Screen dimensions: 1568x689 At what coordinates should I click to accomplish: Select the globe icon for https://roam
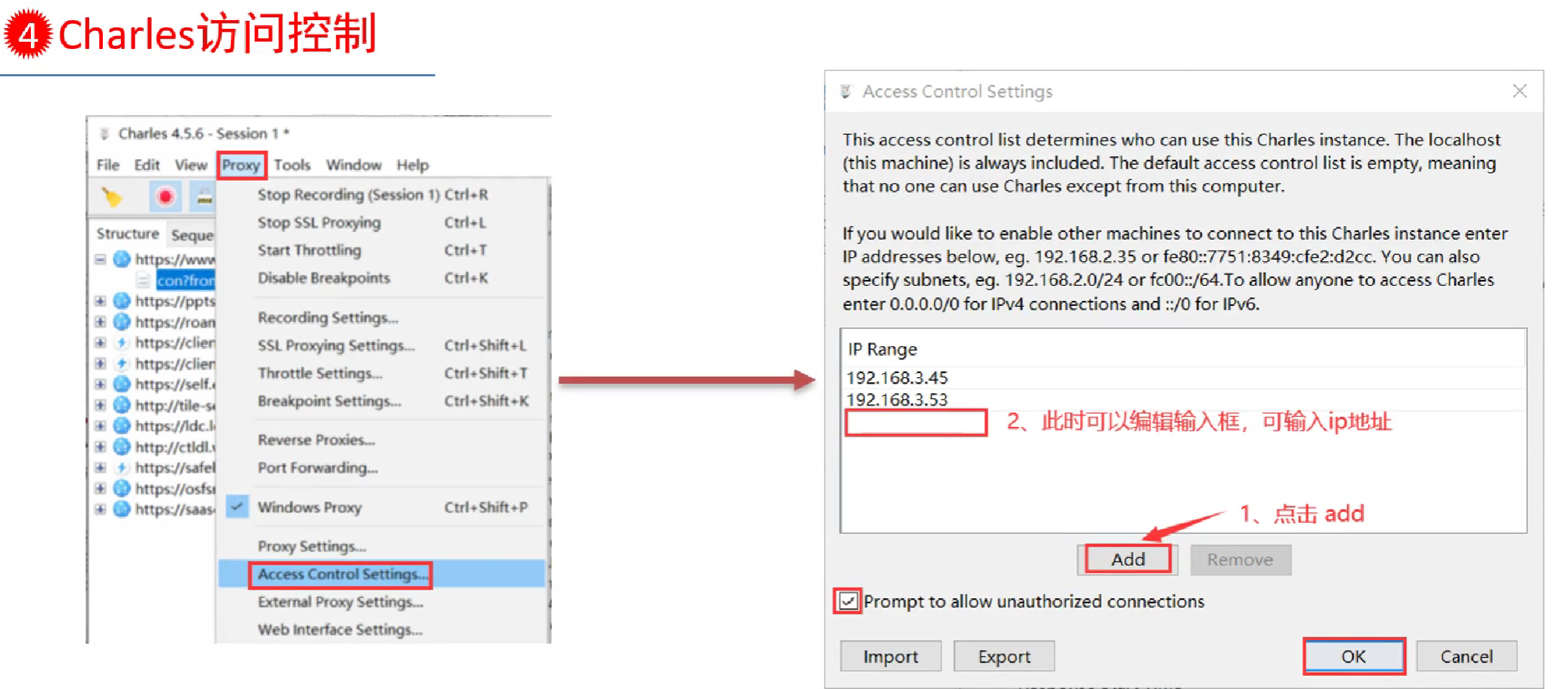point(122,322)
